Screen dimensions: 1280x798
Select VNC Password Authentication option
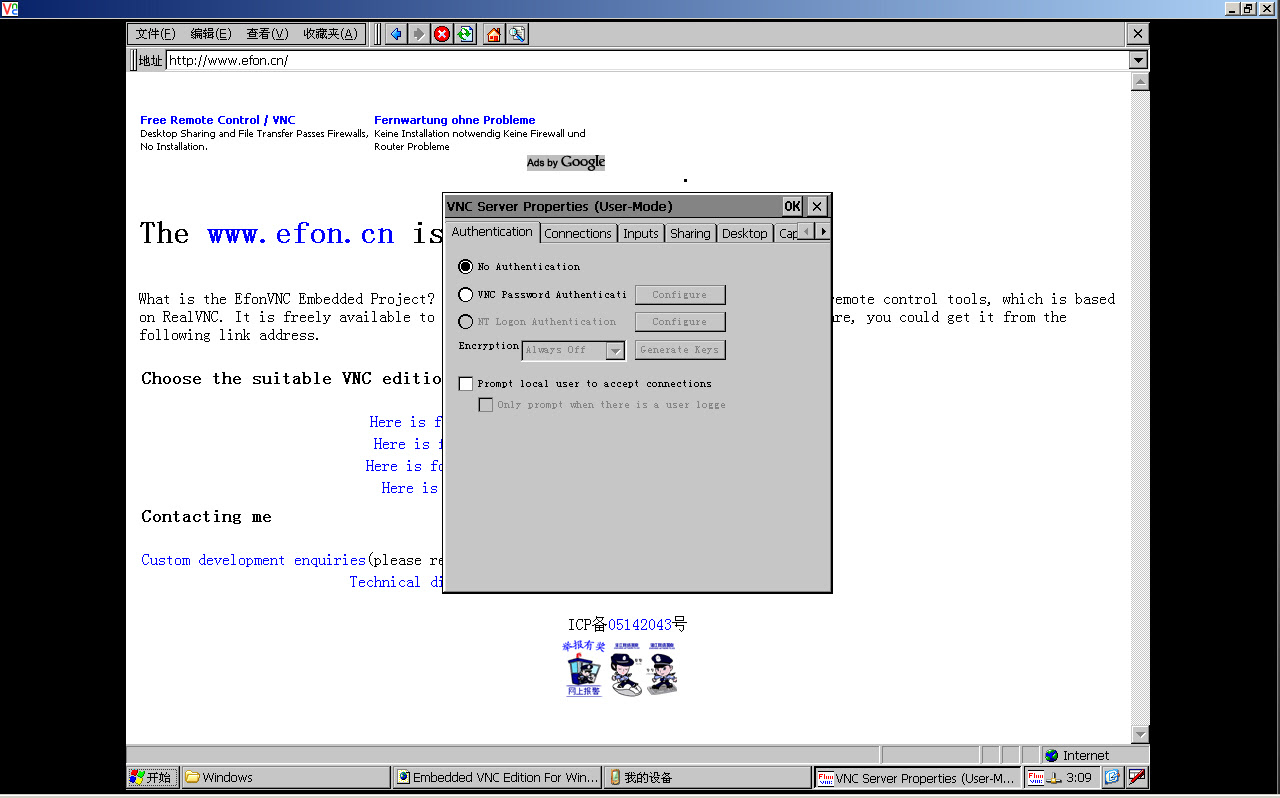(466, 294)
